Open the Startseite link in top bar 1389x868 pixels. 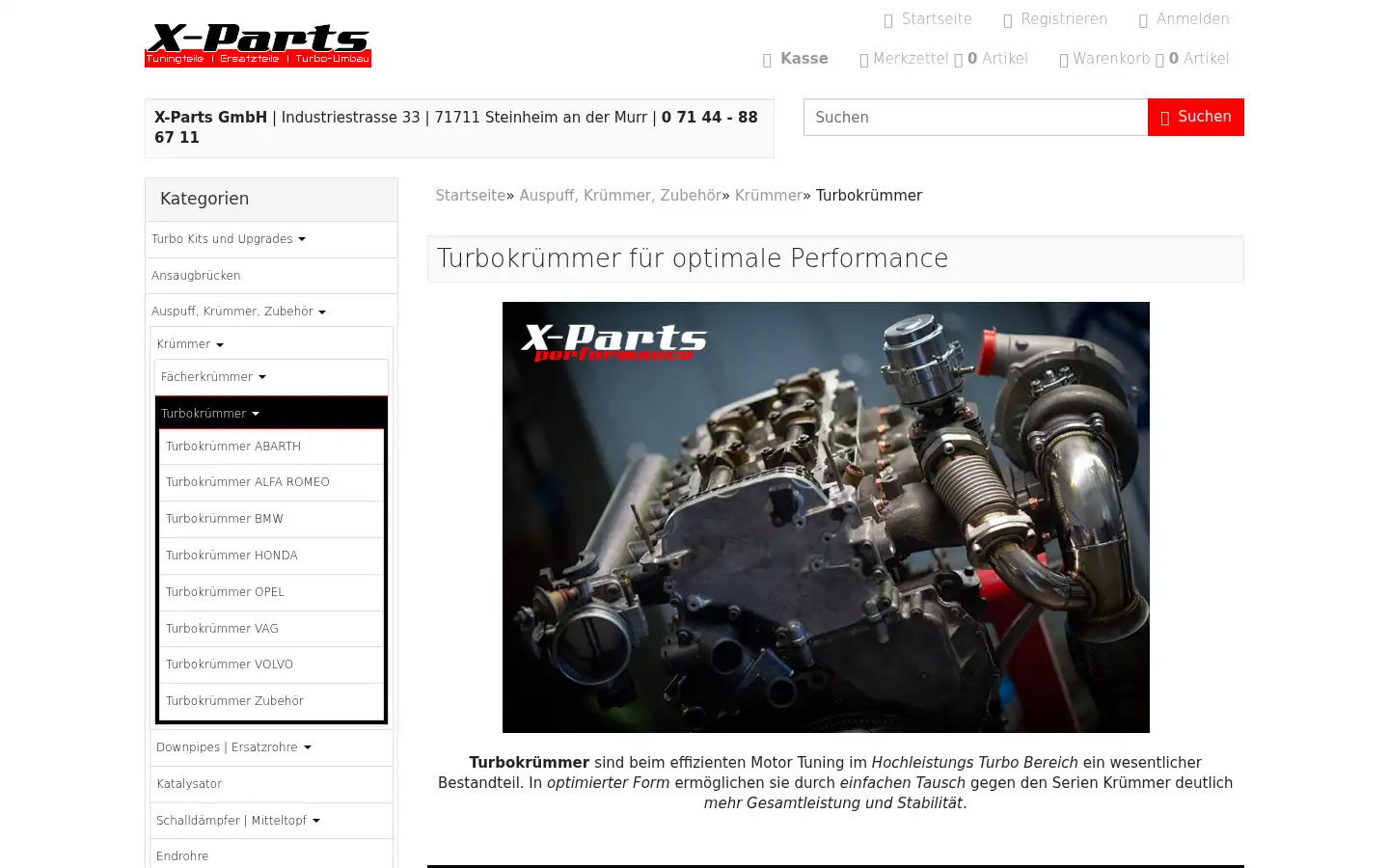click(x=928, y=19)
